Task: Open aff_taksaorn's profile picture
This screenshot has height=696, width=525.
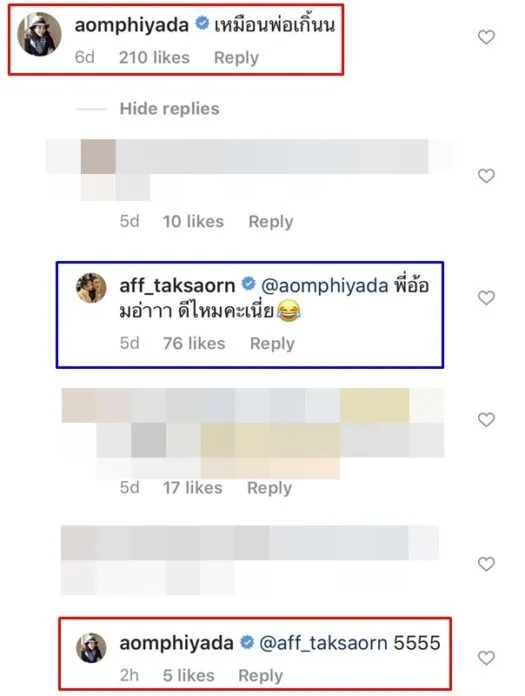Action: point(91,288)
